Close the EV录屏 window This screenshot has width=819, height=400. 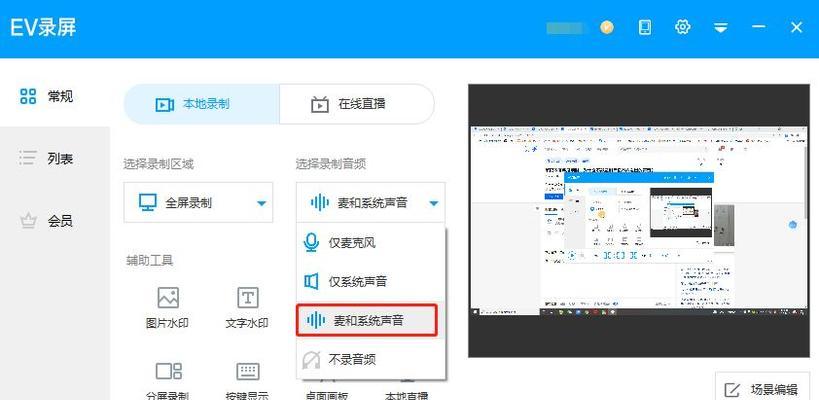797,27
